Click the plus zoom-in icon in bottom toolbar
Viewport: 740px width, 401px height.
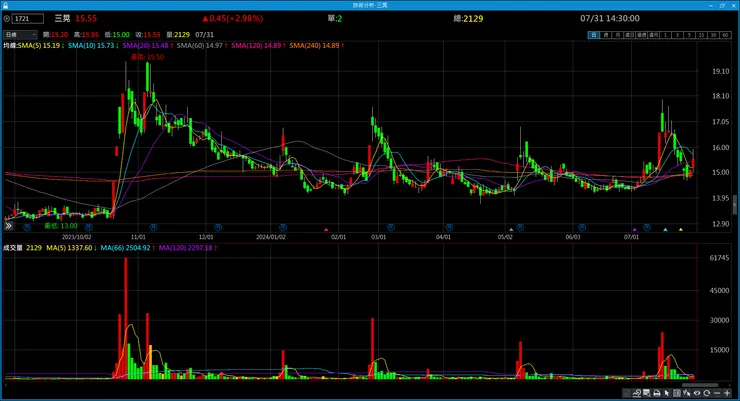[x=727, y=393]
